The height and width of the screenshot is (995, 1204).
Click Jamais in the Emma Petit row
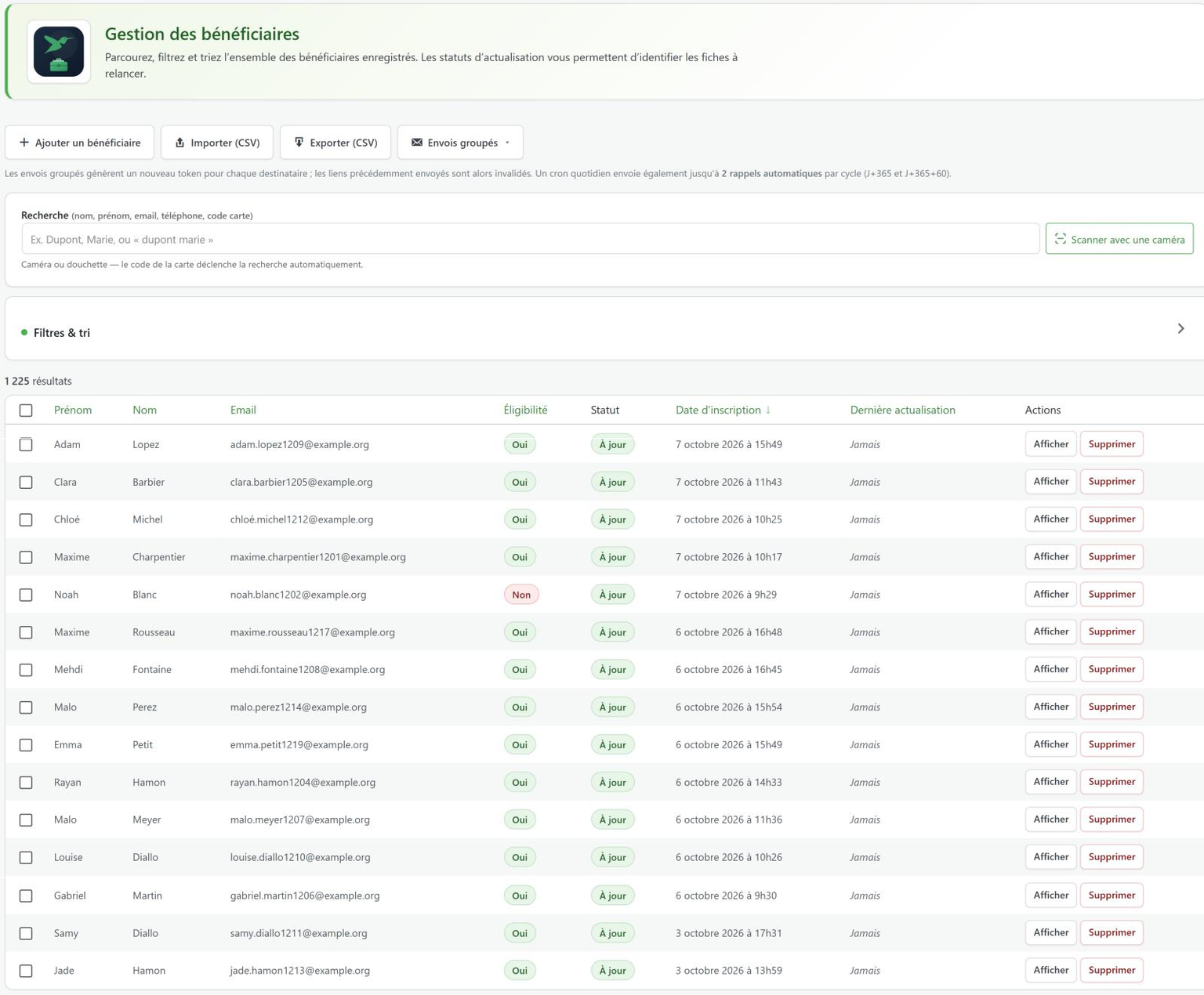tap(865, 744)
